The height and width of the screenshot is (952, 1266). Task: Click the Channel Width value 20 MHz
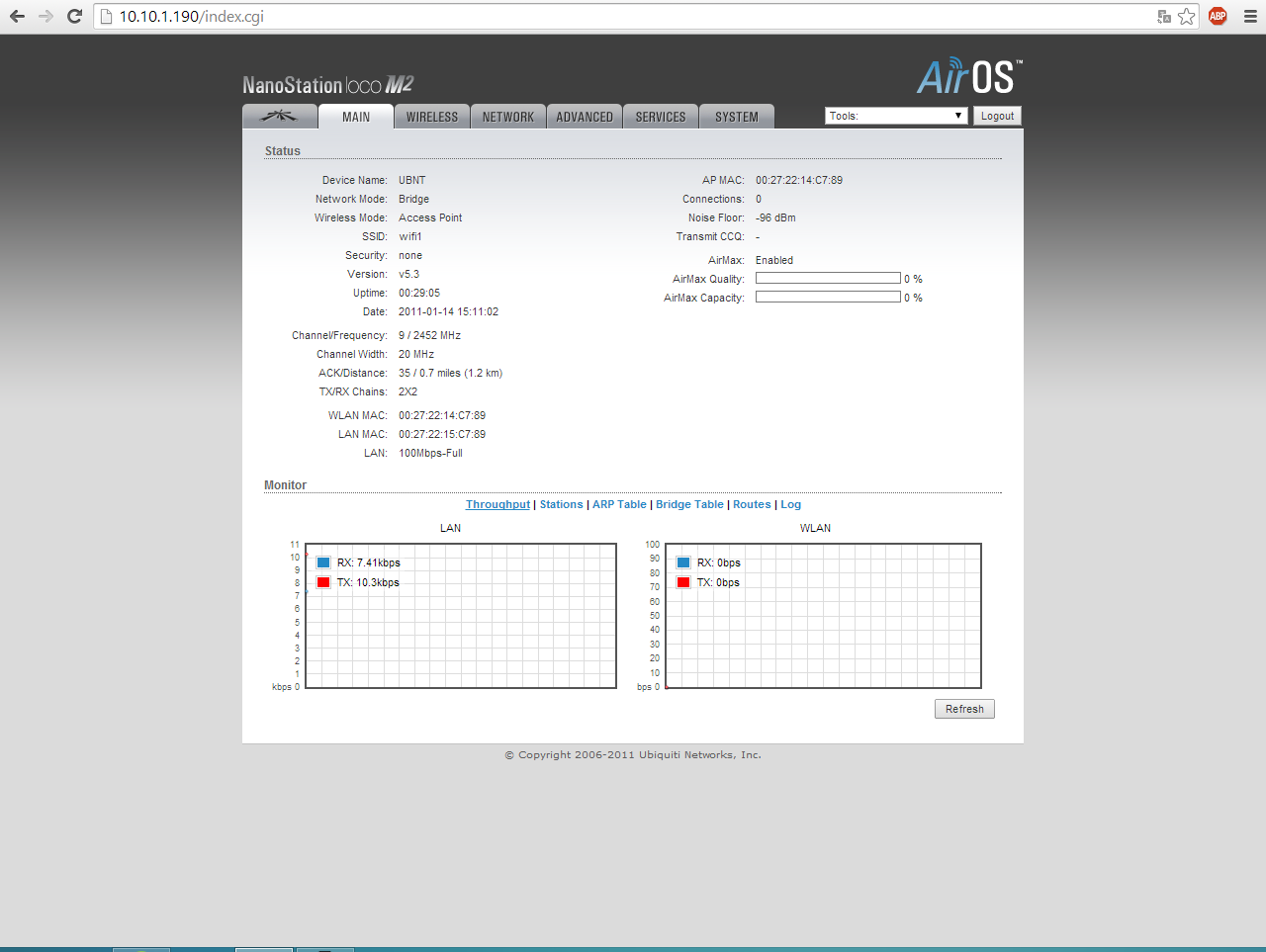(x=416, y=354)
